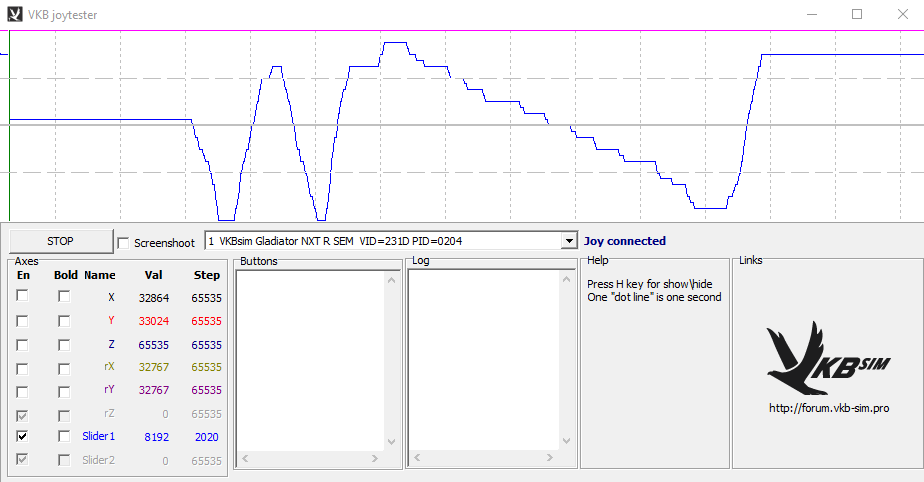Open the joystick device dropdown
Image resolution: width=924 pixels, height=482 pixels.
(x=569, y=241)
